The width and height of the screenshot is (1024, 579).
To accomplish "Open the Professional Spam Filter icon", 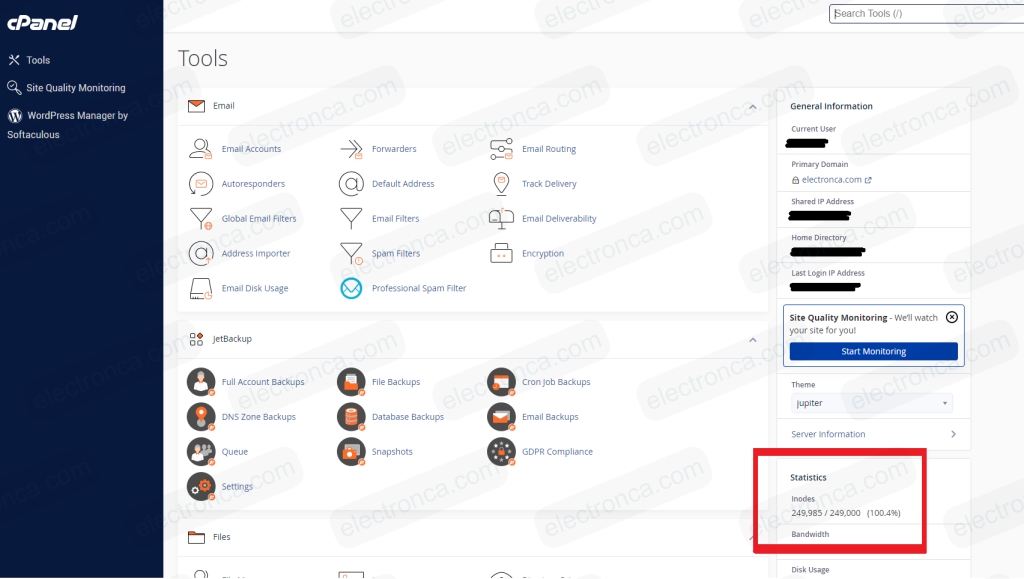I will coord(351,288).
